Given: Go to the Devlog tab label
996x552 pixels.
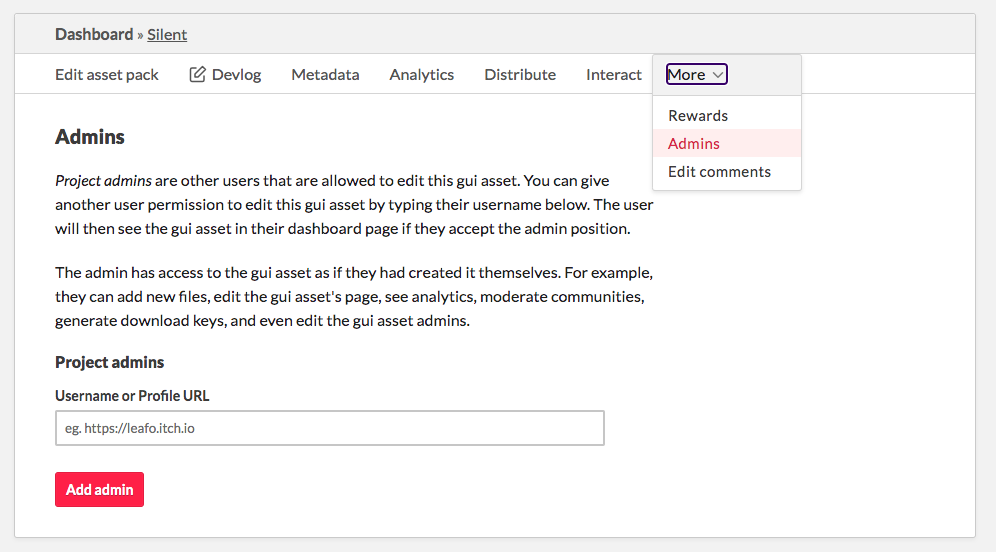Looking at the screenshot, I should [x=236, y=75].
